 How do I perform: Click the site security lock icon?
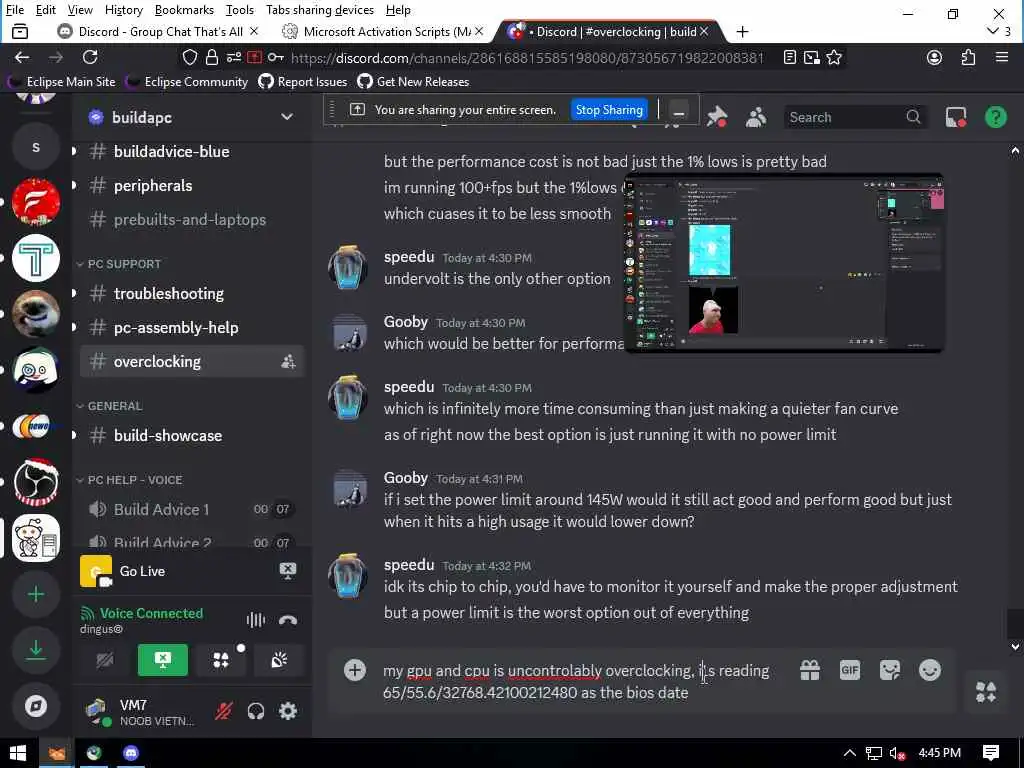(x=212, y=57)
